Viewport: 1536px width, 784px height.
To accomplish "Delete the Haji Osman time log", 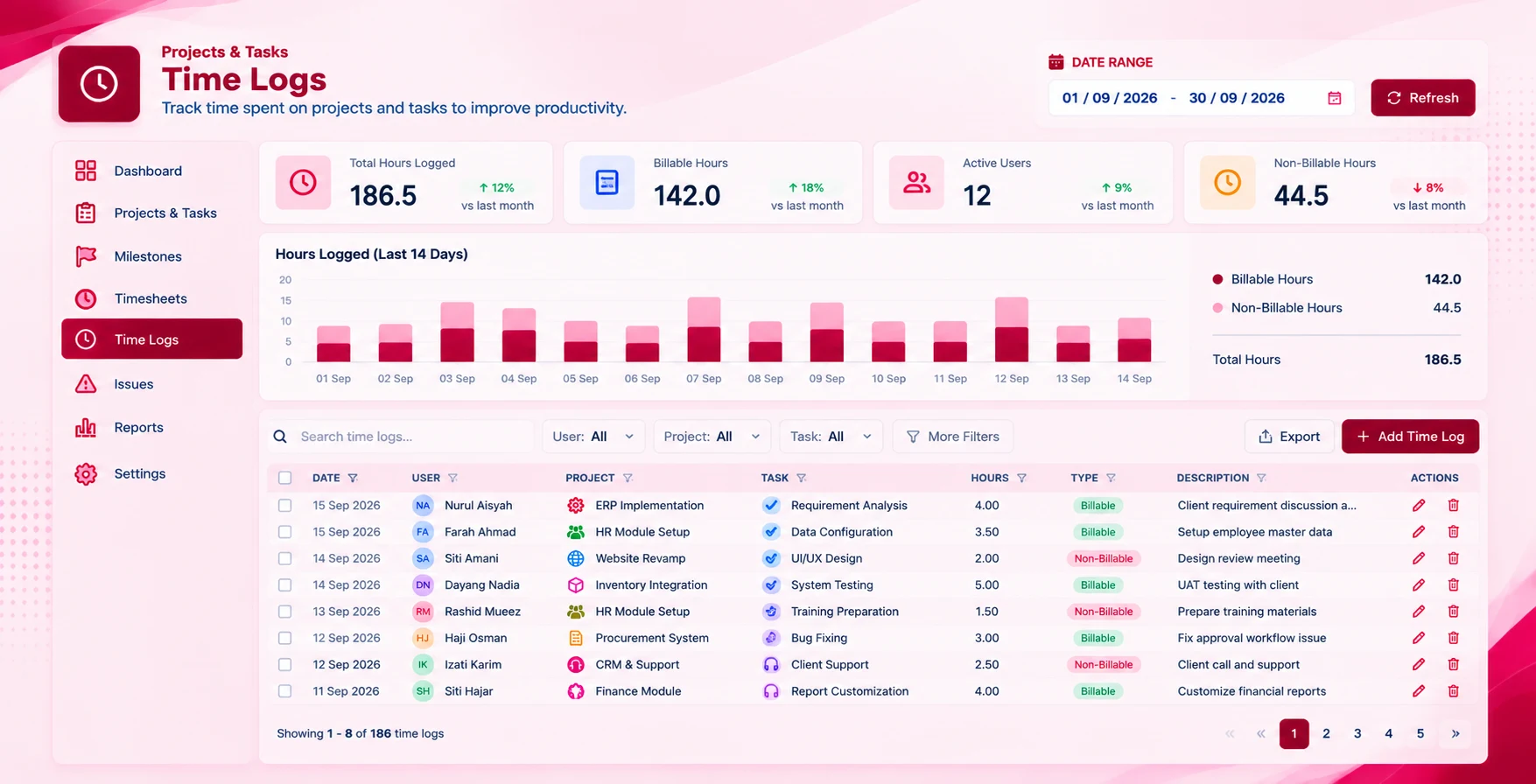I will pos(1453,638).
